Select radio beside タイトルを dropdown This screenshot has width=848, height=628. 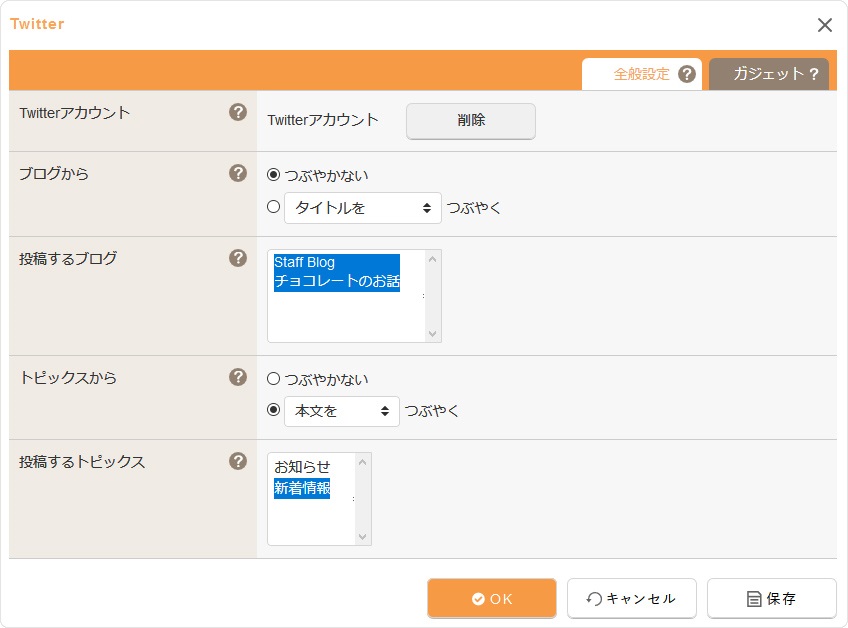click(x=274, y=207)
